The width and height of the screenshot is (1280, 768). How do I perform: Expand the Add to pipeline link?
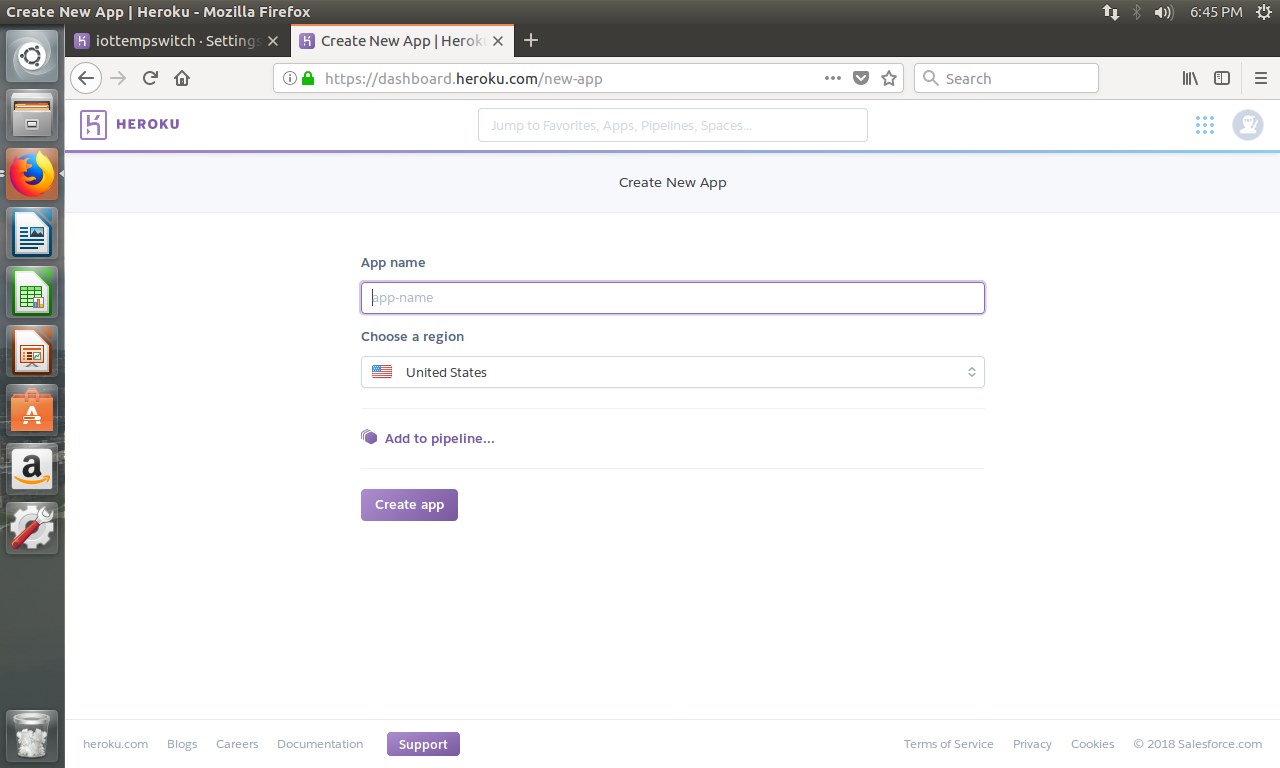pos(440,438)
